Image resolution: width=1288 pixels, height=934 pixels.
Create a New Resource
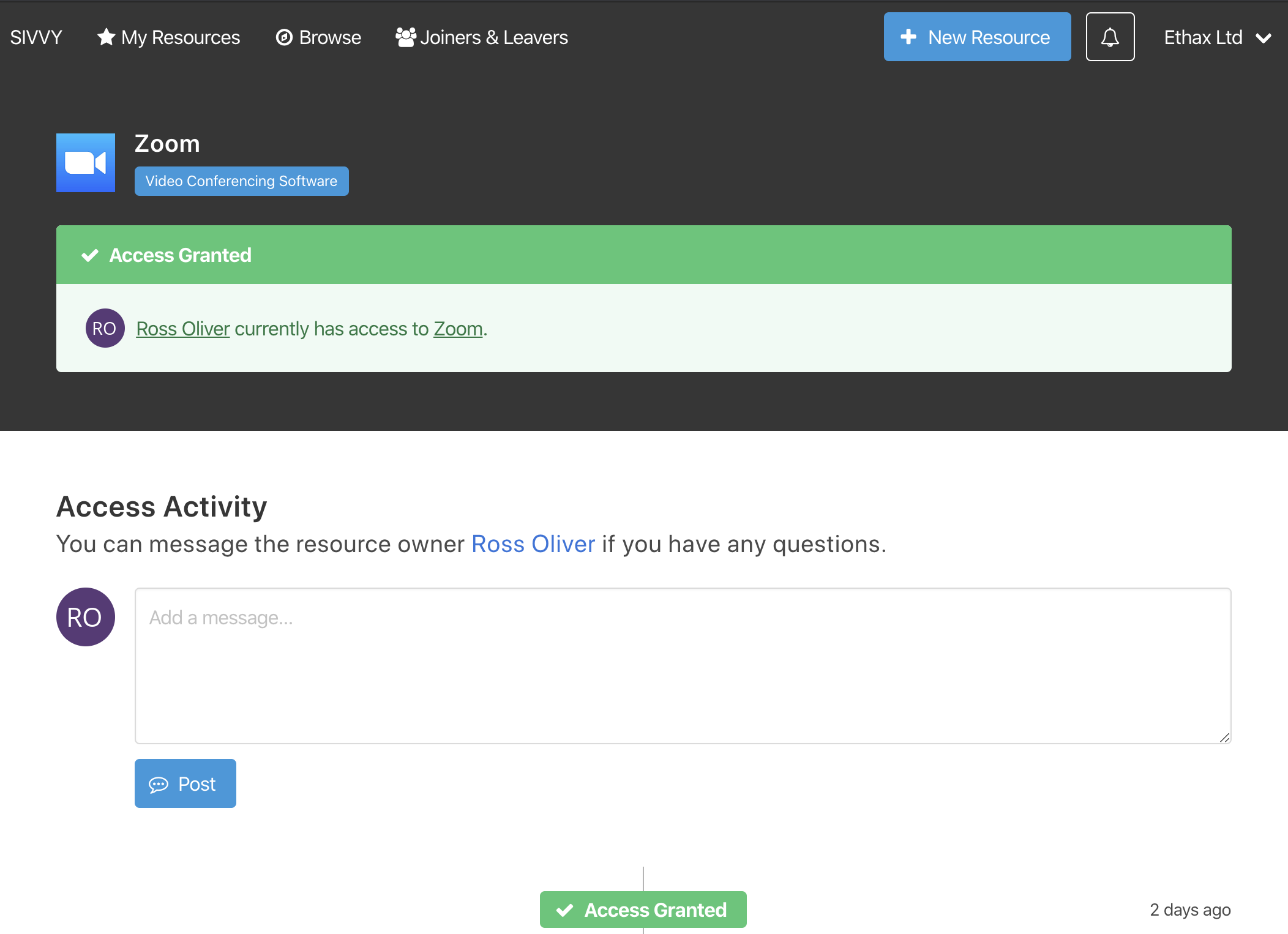pyautogui.click(x=977, y=37)
